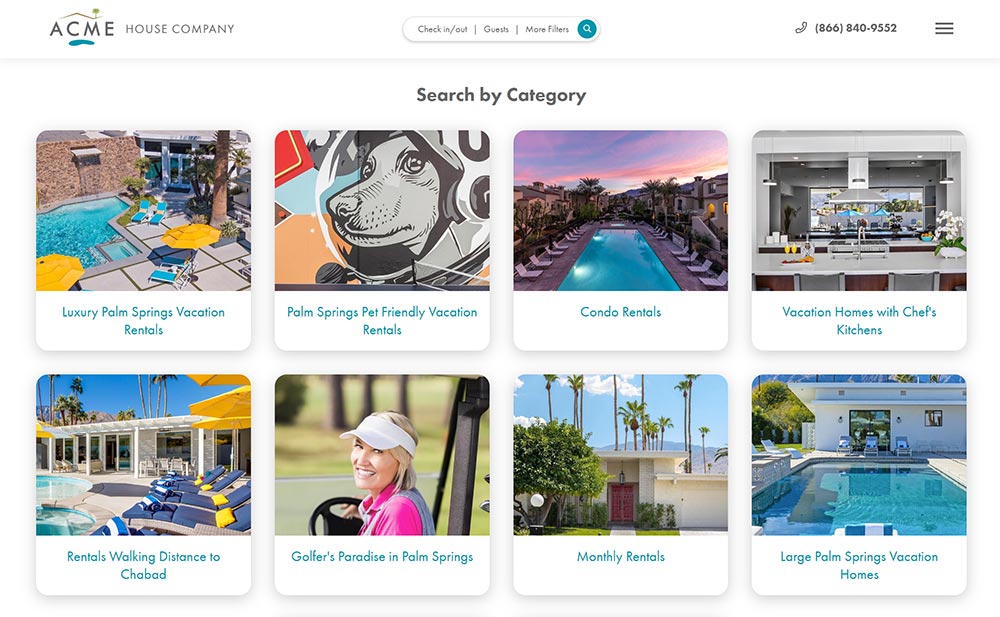Image resolution: width=1000 pixels, height=617 pixels.
Task: Open the Check in/out date selector
Action: click(442, 29)
